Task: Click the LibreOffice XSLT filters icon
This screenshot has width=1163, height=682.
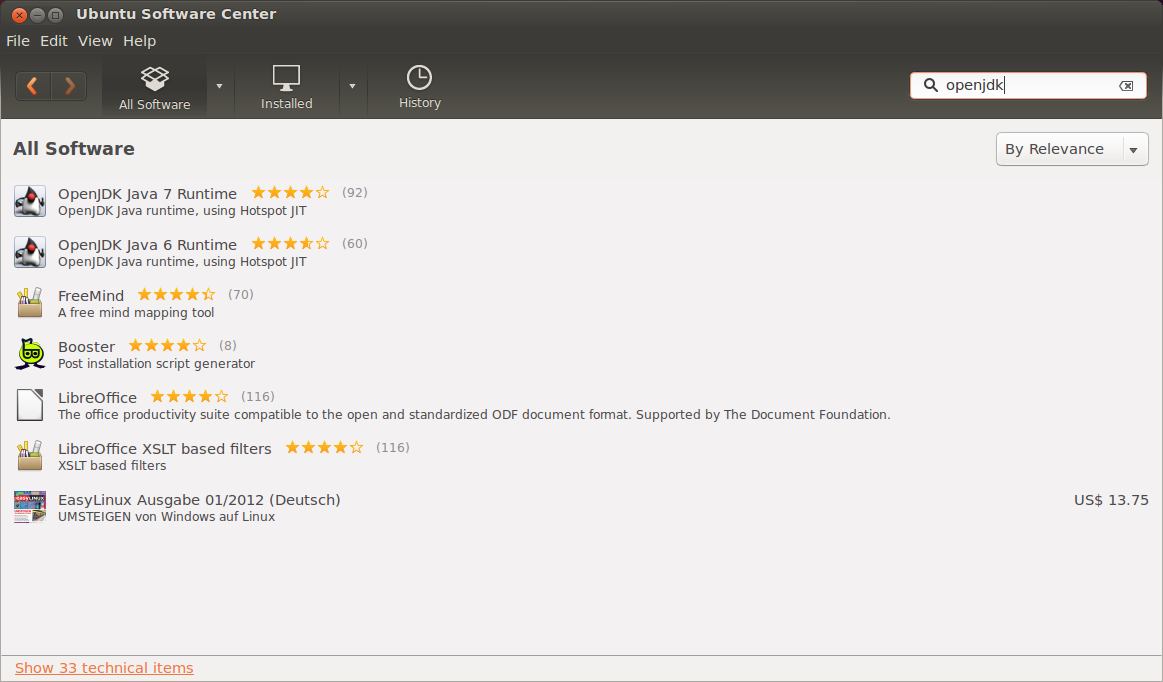Action: pyautogui.click(x=30, y=456)
